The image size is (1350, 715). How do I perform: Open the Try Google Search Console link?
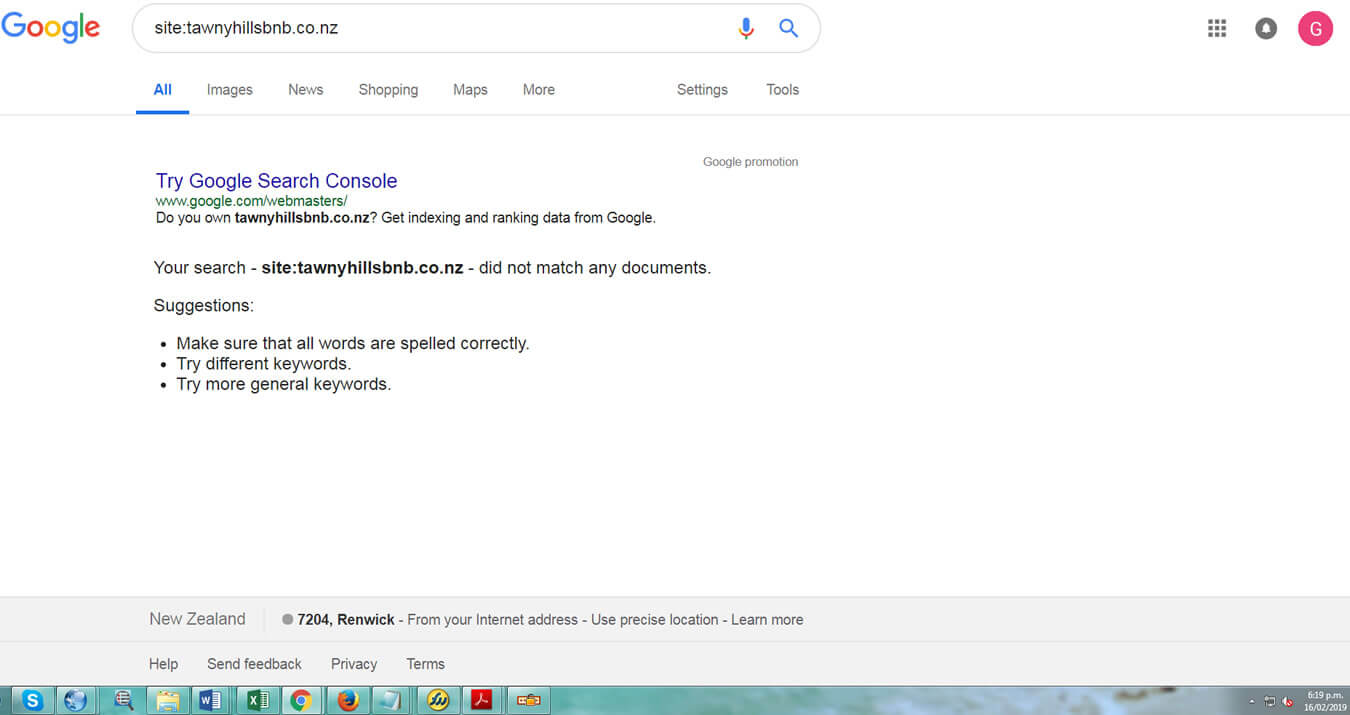(x=277, y=181)
